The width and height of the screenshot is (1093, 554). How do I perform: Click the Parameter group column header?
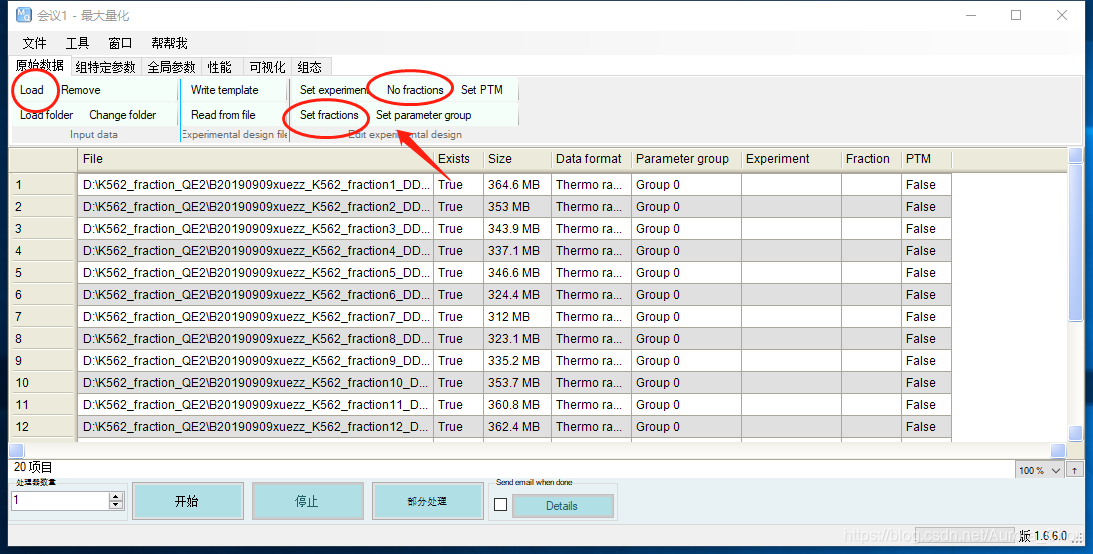point(687,159)
